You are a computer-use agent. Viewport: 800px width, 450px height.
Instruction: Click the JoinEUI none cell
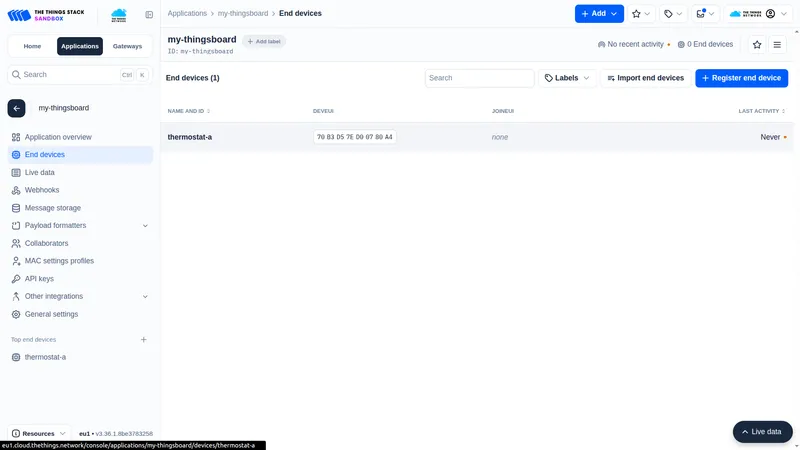pyautogui.click(x=499, y=137)
